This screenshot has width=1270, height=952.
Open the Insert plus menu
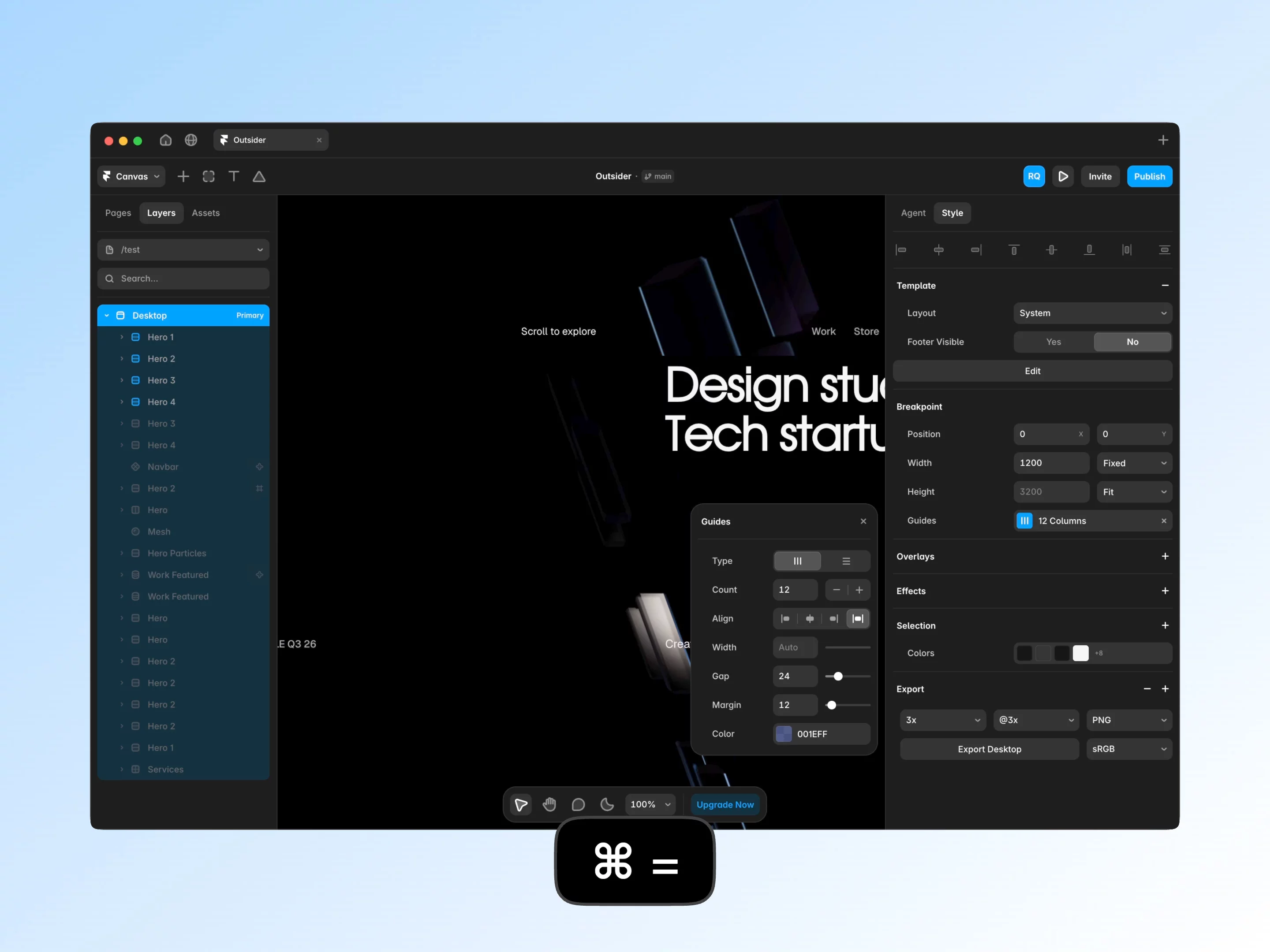click(183, 176)
